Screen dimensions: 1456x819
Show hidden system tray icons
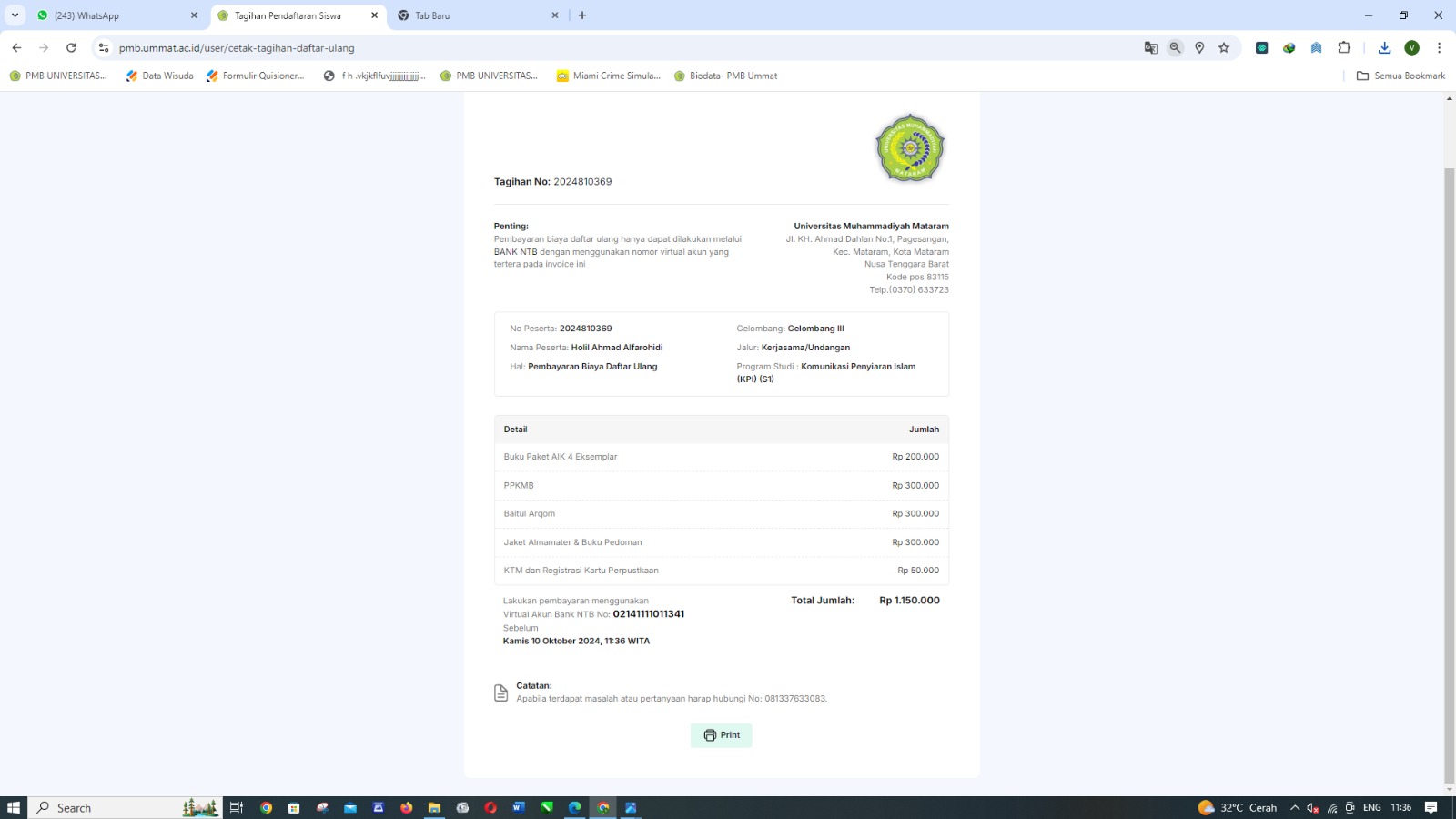(1294, 808)
